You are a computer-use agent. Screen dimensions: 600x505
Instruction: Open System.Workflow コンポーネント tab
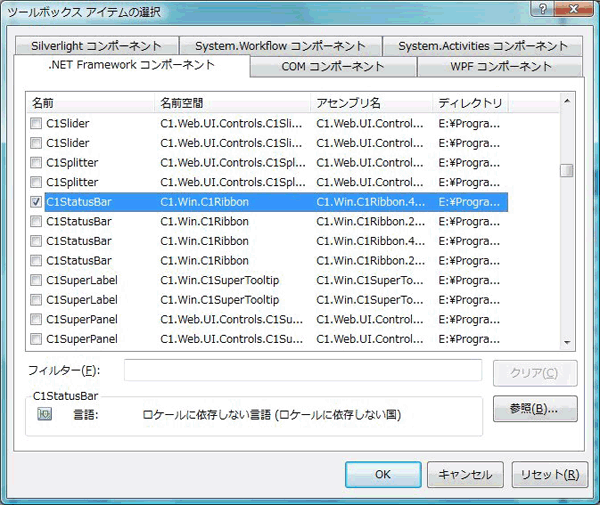click(280, 46)
